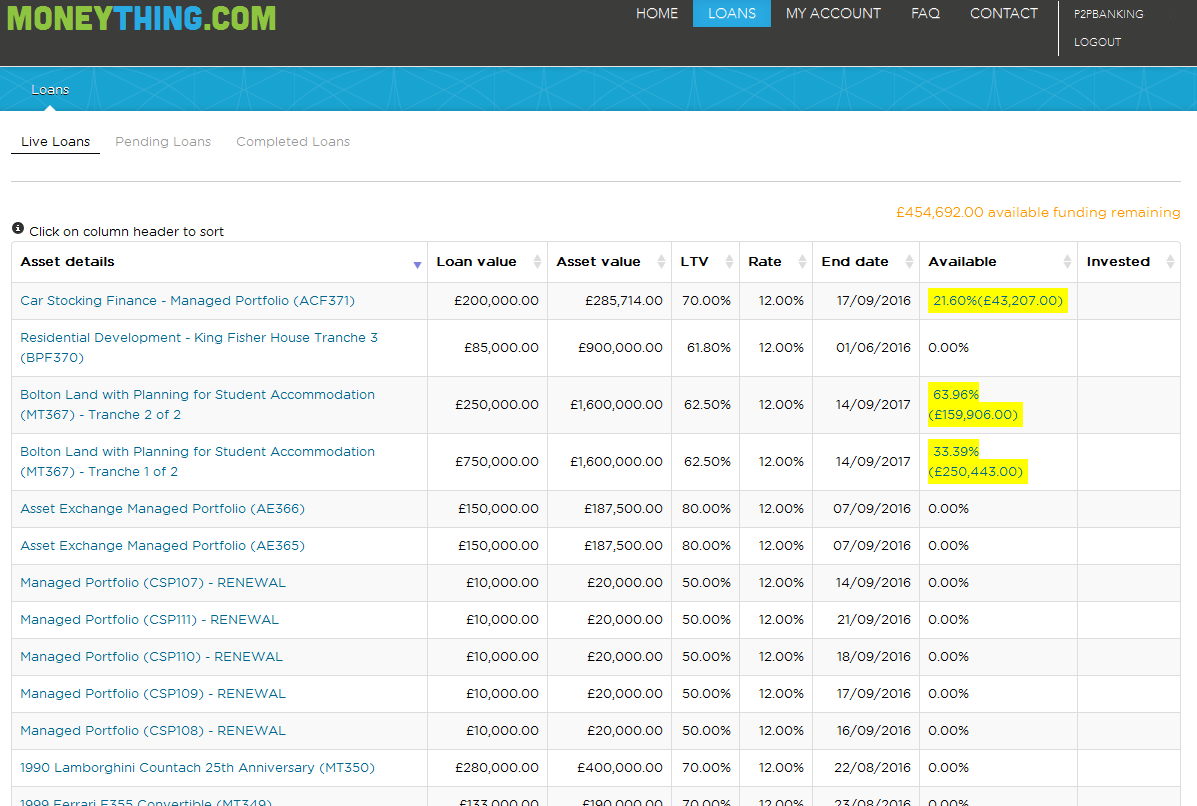Click the Asset details column header text
Screen dimensions: 1197x806
[x=67, y=262]
